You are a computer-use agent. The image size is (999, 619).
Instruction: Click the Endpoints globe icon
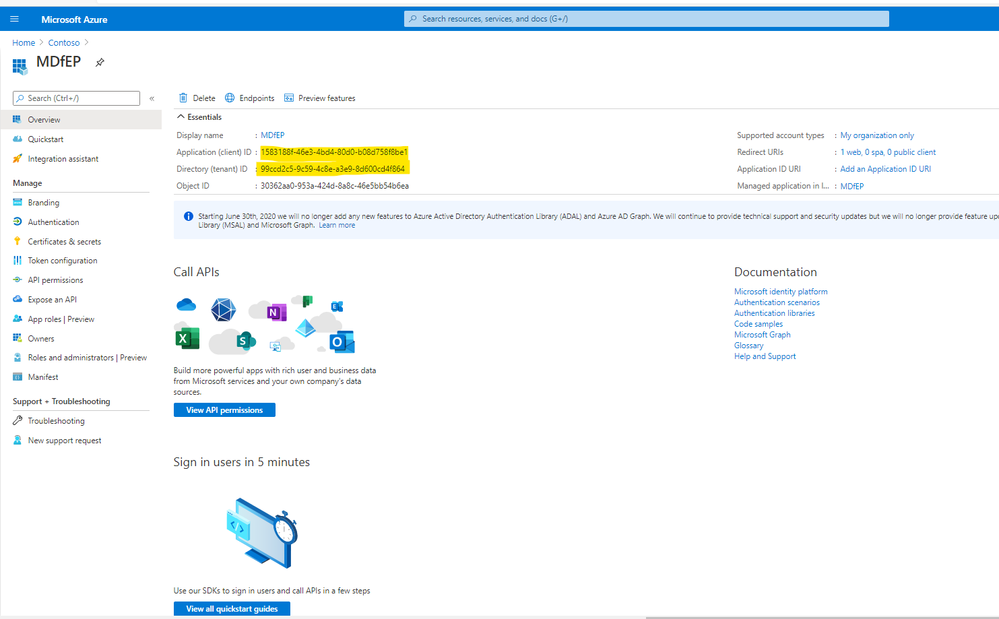coord(229,98)
